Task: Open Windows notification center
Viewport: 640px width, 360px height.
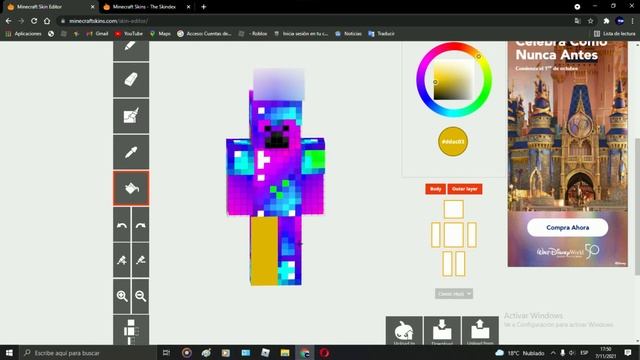Action: coord(628,353)
